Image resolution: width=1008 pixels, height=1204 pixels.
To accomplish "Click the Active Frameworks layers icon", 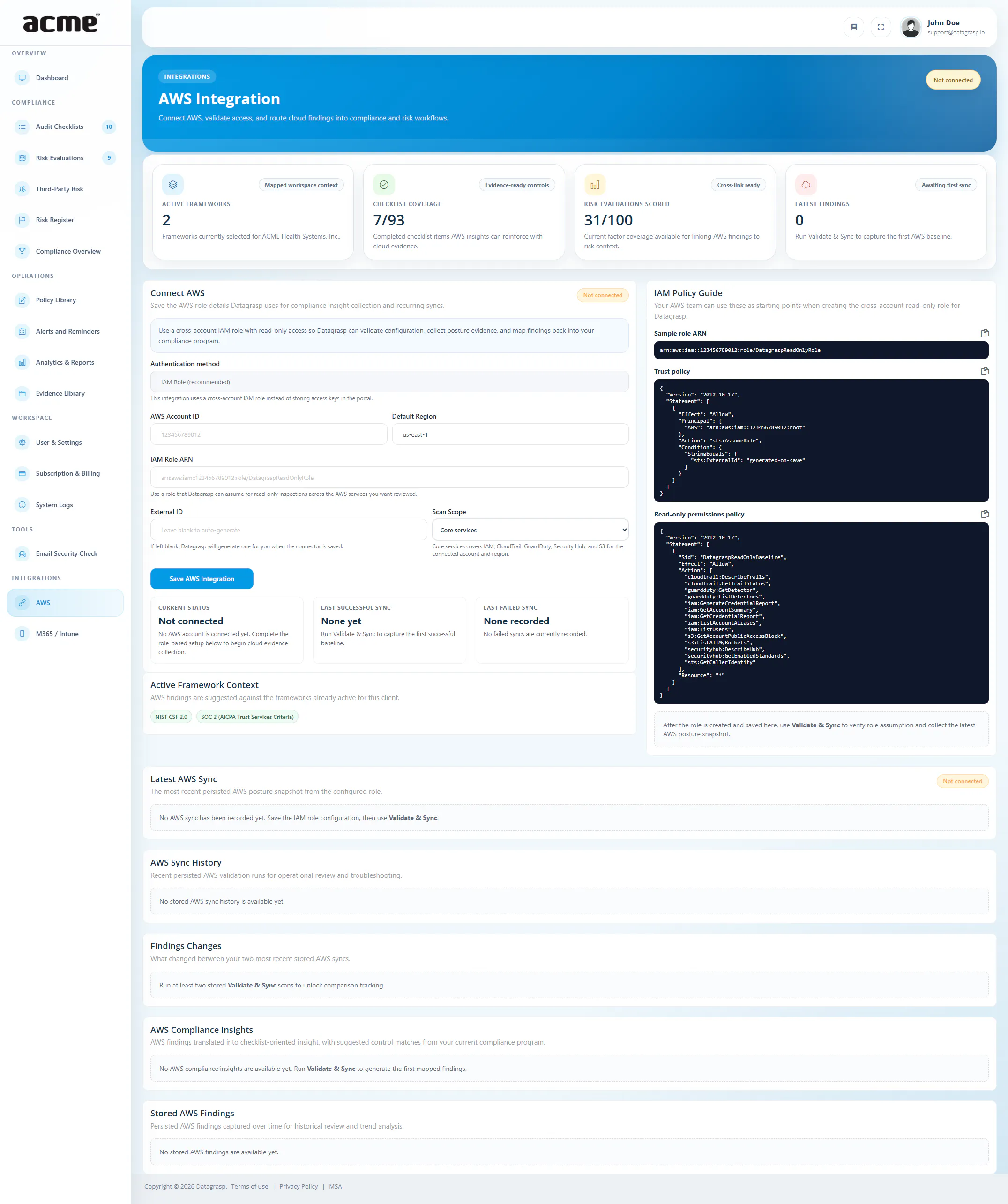I will [x=172, y=185].
